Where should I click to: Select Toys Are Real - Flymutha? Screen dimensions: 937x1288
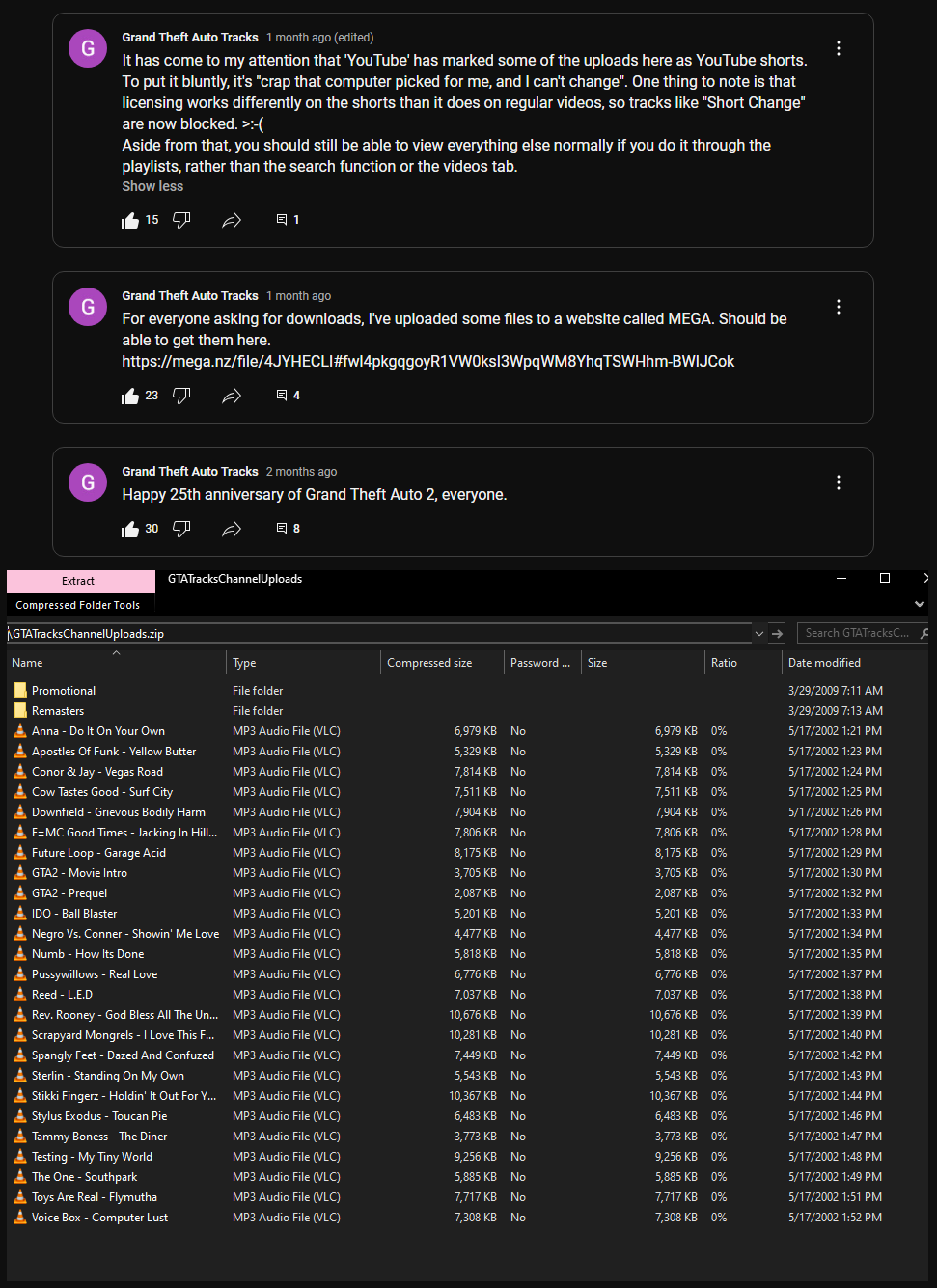point(95,1197)
